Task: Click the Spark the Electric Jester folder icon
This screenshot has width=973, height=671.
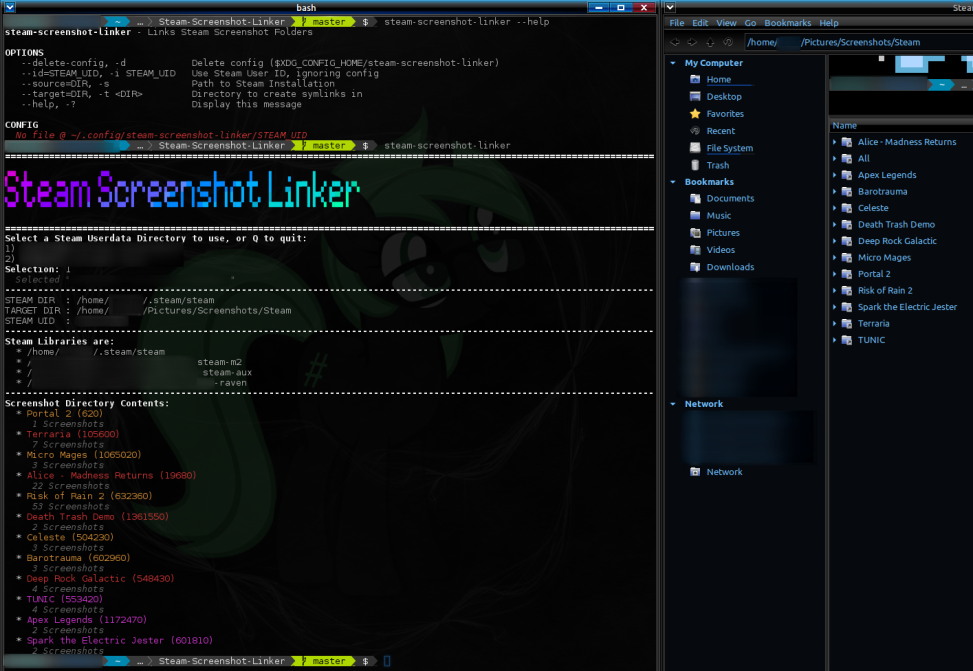Action: coord(846,307)
